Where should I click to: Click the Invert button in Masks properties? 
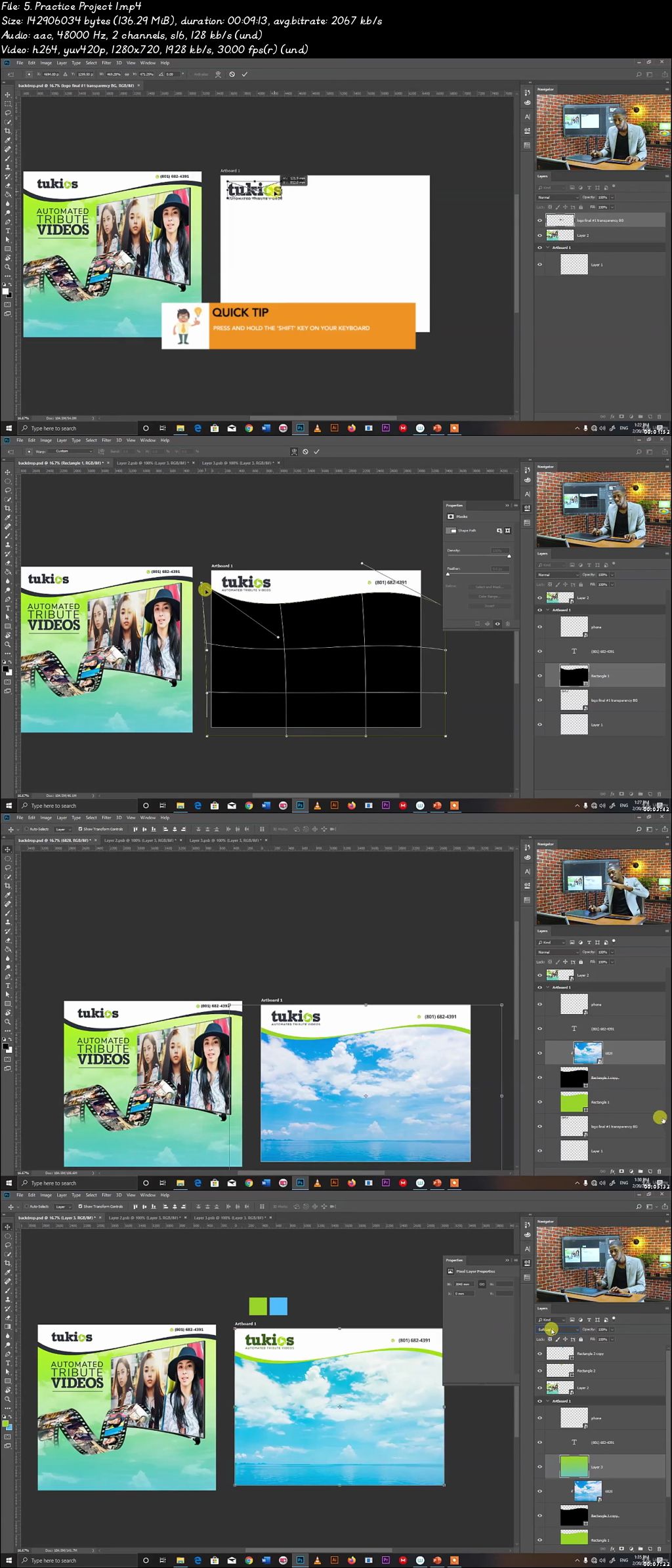pyautogui.click(x=489, y=606)
